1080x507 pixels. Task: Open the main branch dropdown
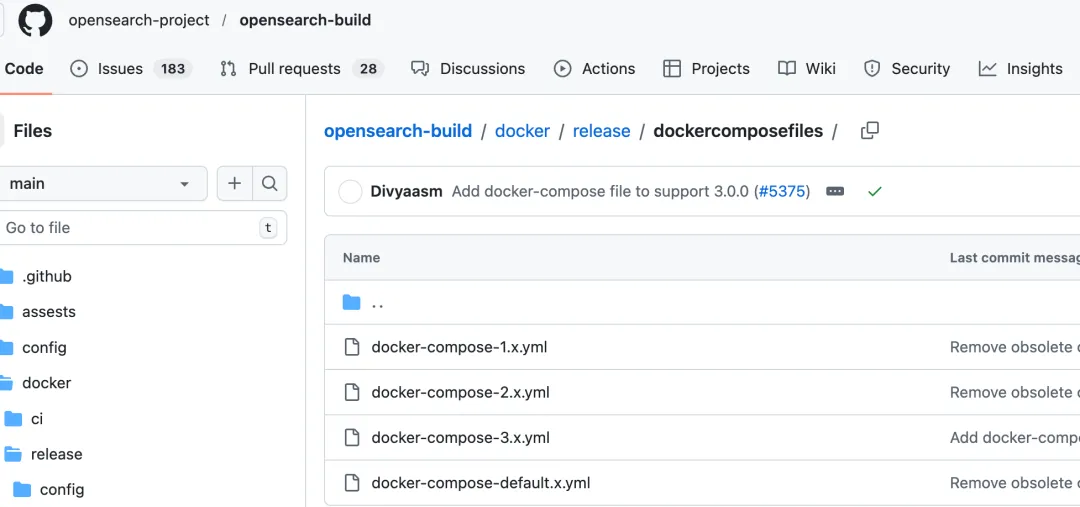tap(100, 183)
